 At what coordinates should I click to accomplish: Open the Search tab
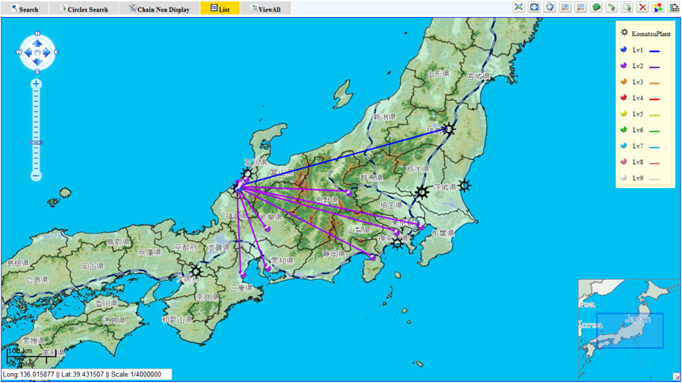(x=24, y=9)
